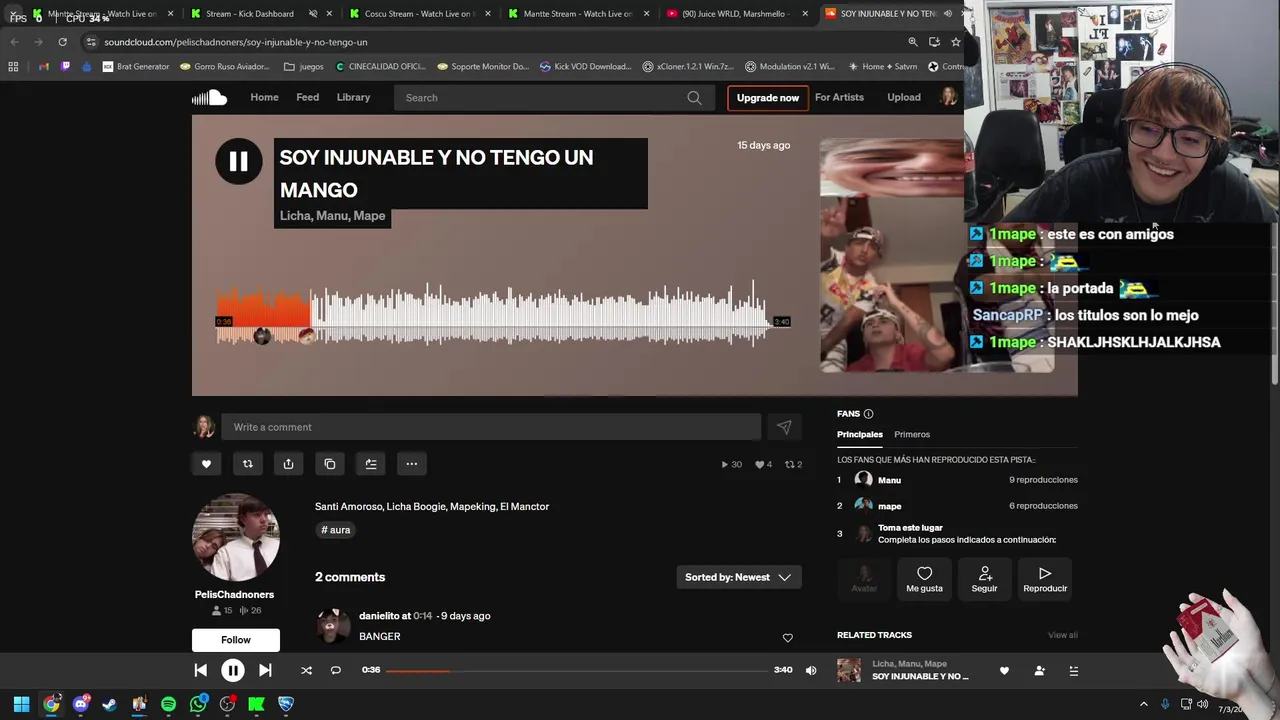The image size is (1280, 720).
Task: Open the Brat Generator bookmark
Action: coord(136,67)
